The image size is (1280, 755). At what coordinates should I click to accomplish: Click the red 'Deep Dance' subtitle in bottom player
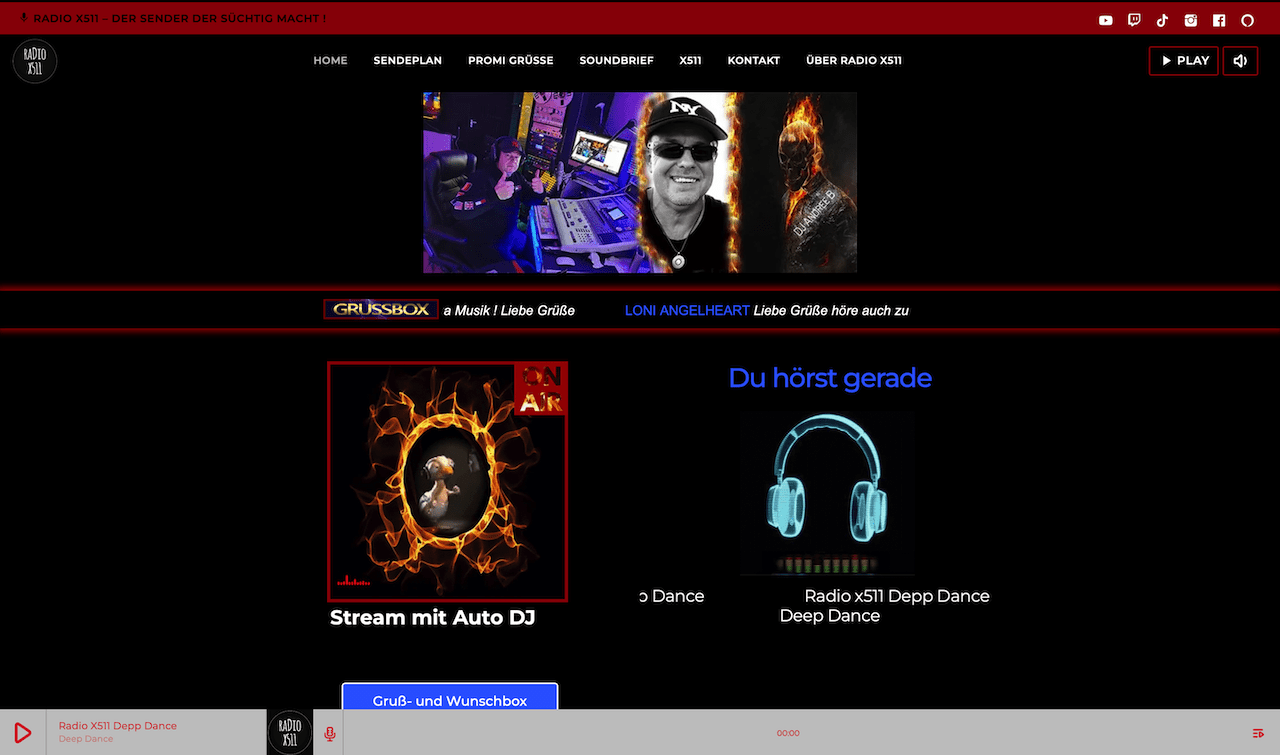pos(86,739)
